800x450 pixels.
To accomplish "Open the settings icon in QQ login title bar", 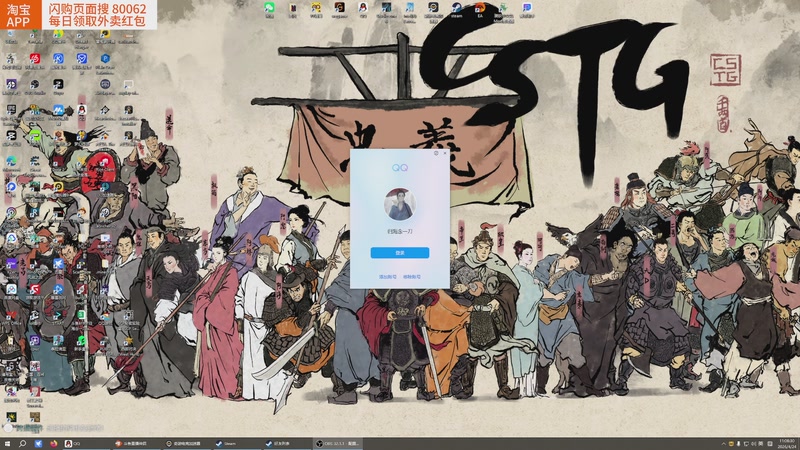I will (436, 153).
